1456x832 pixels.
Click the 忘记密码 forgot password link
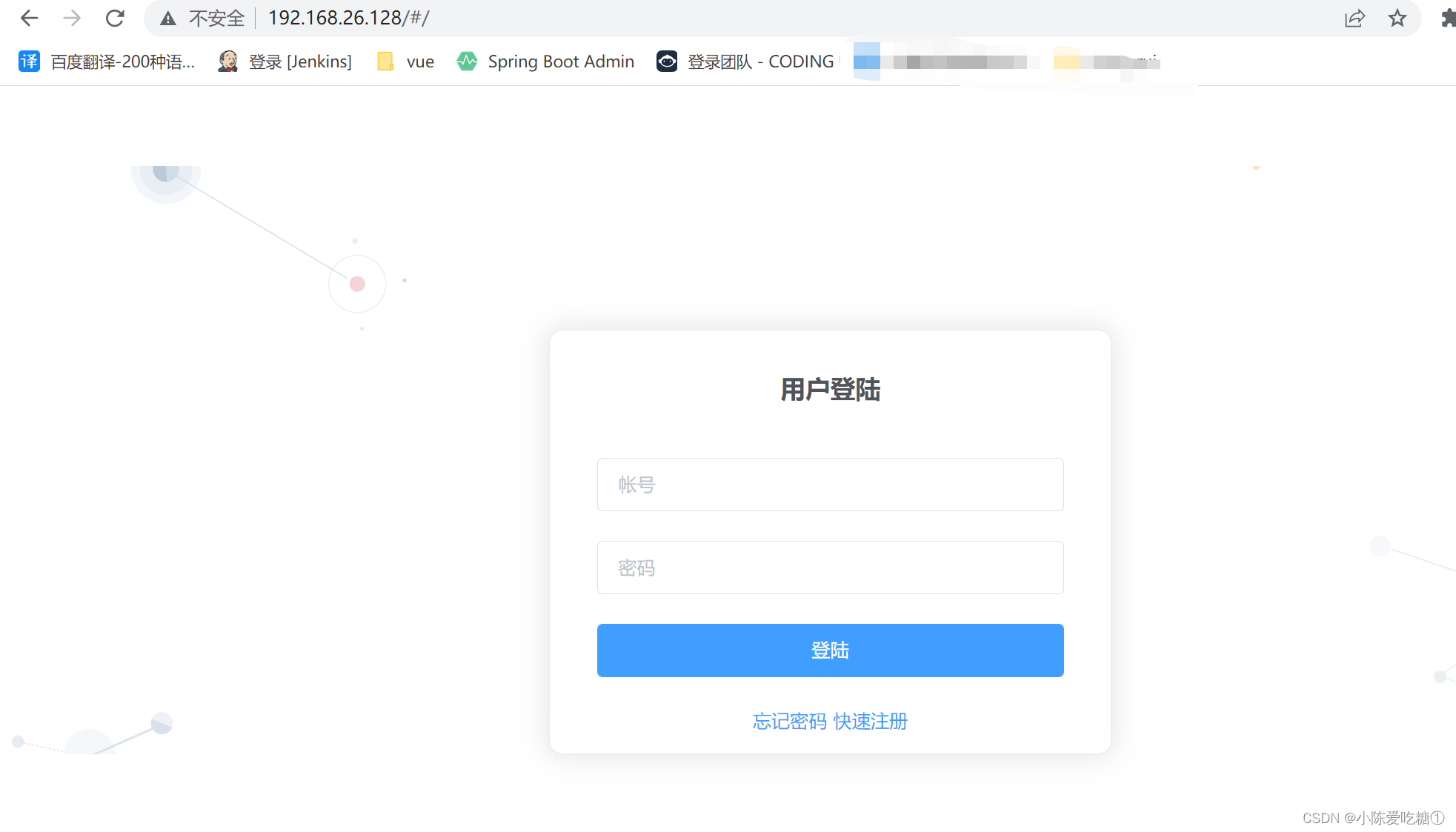coord(789,721)
